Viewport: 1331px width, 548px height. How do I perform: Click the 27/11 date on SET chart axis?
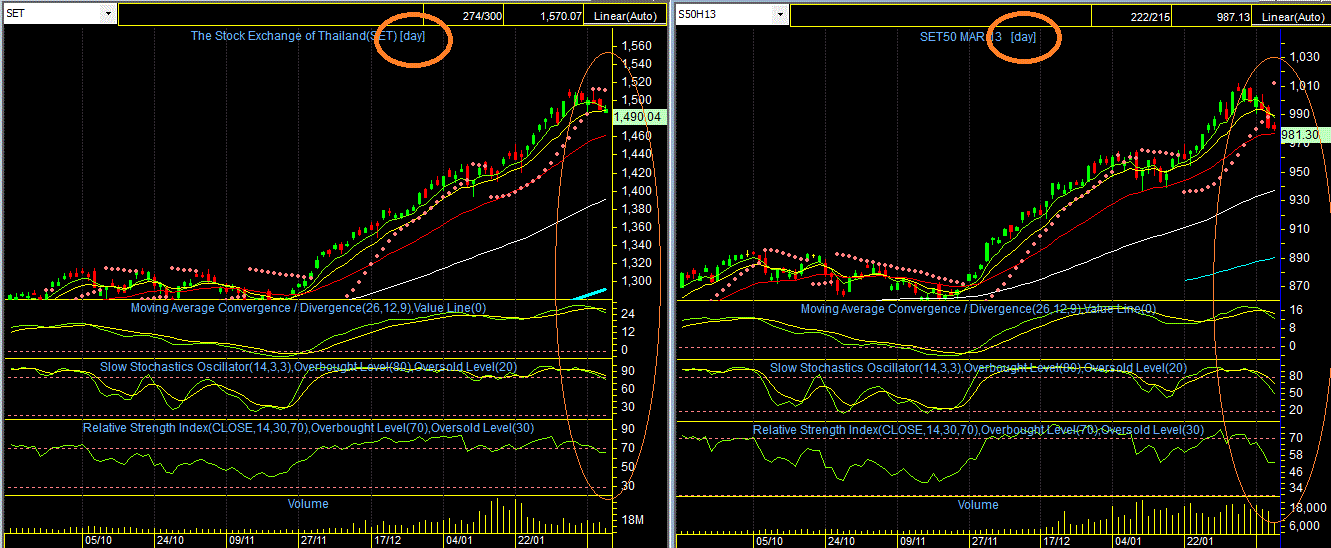(x=314, y=540)
